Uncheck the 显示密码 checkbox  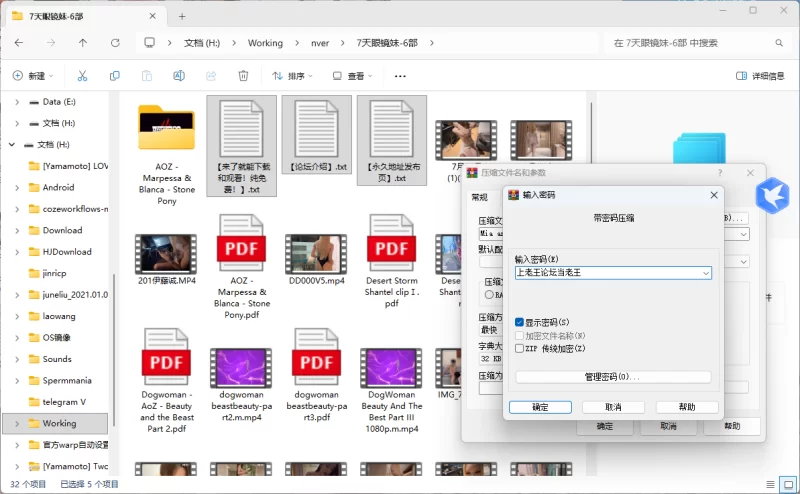519,322
